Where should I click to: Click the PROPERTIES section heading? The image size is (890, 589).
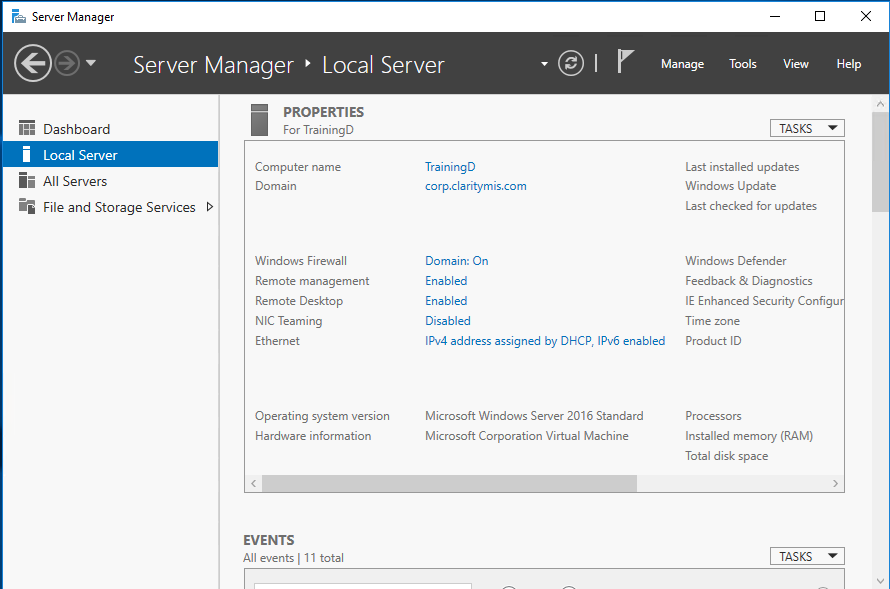tap(324, 112)
